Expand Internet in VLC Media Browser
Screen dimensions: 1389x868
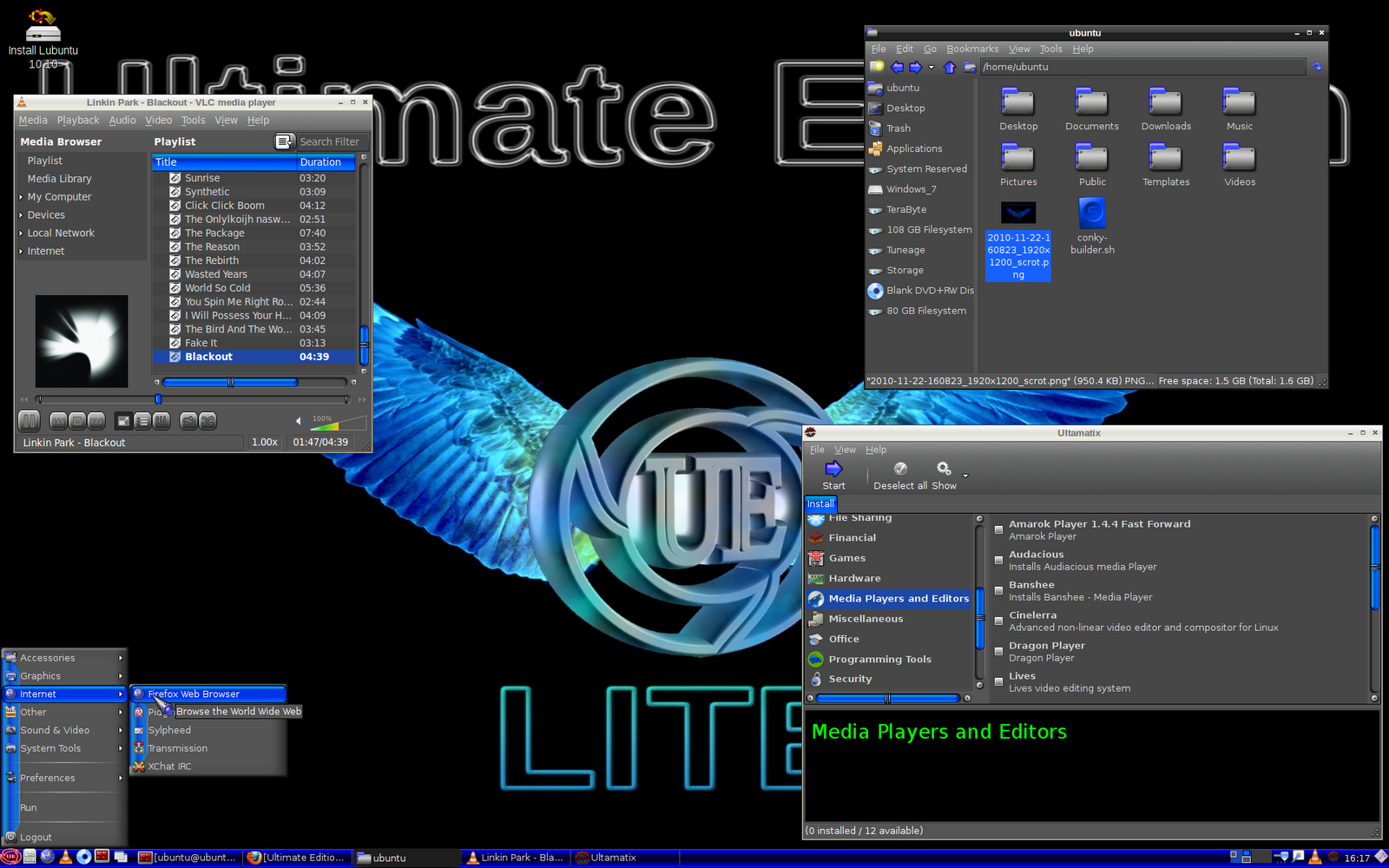click(x=21, y=252)
